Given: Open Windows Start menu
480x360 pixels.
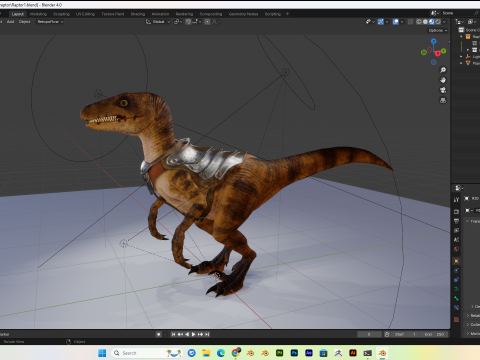Looking at the screenshot, I should [x=102, y=353].
